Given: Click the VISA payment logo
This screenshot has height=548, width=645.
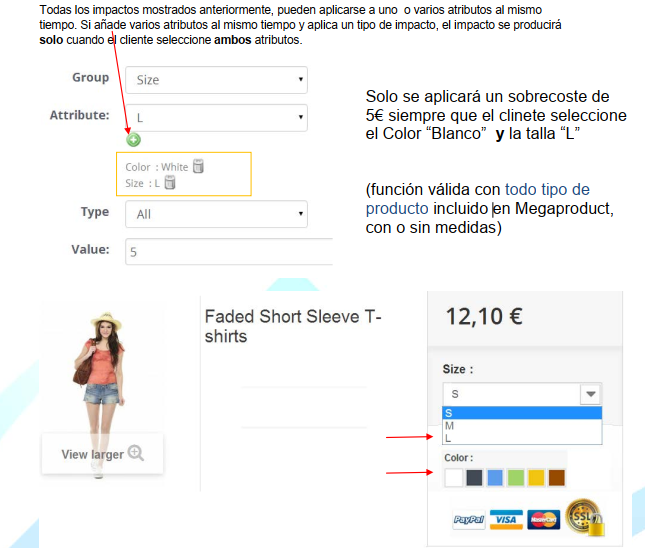Looking at the screenshot, I should (506, 520).
